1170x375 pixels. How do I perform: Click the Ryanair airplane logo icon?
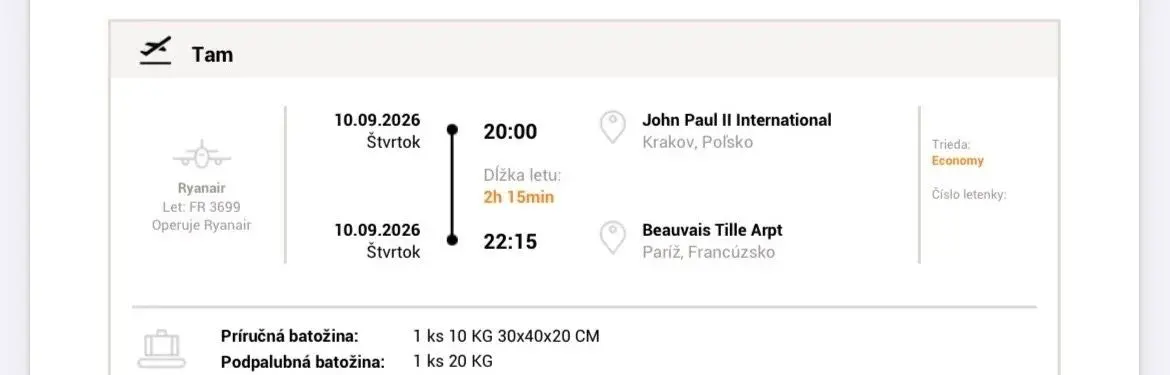point(201,156)
